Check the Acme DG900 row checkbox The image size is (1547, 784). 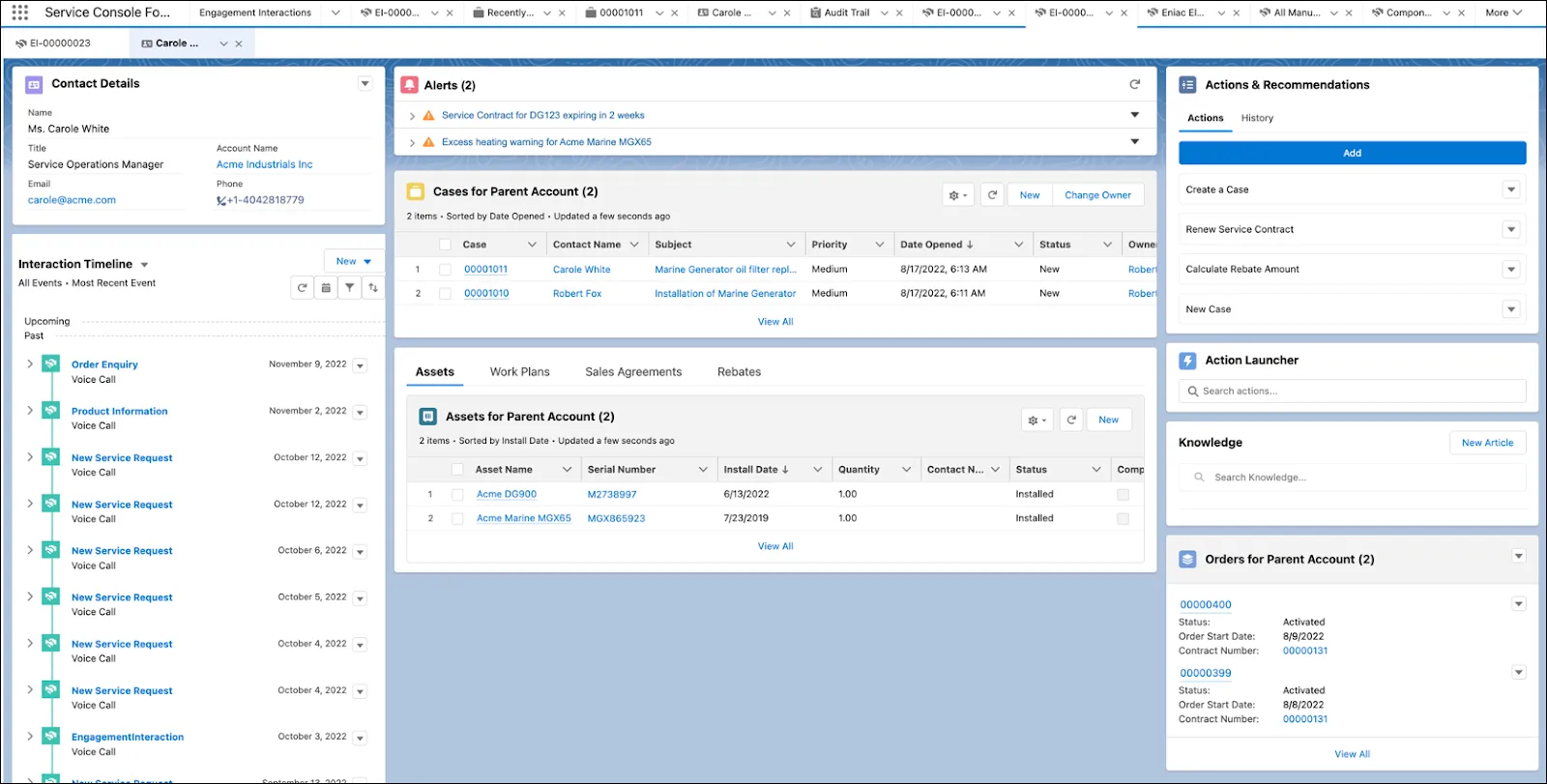(457, 494)
